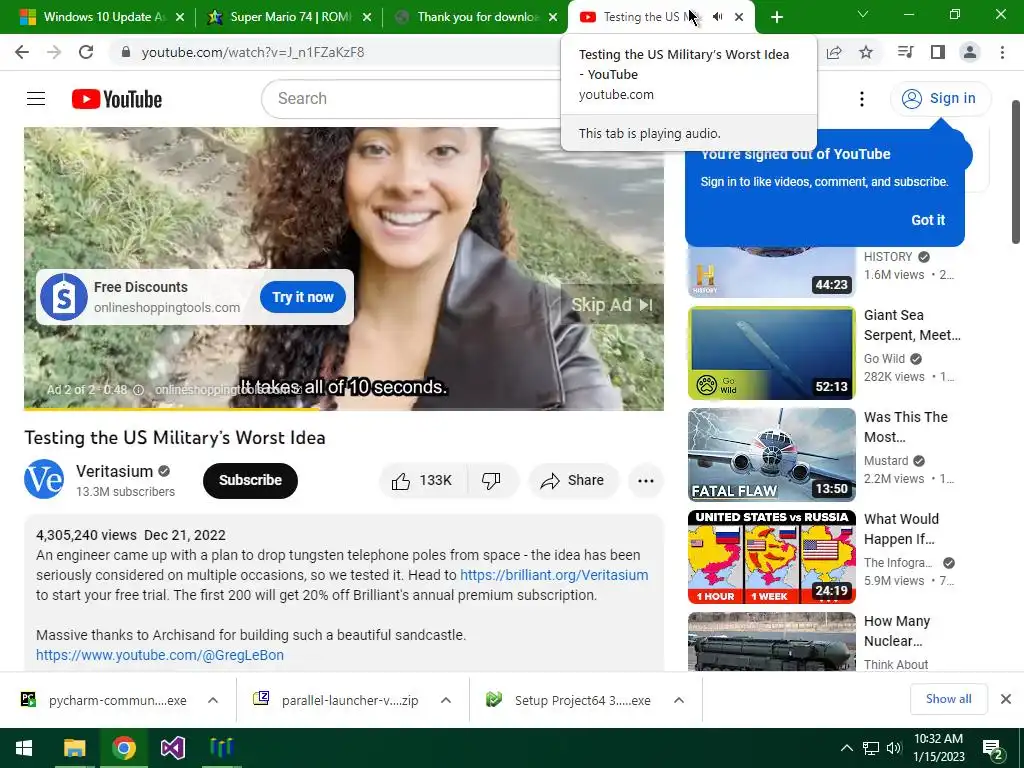Open Visual Studio from the taskbar

click(x=172, y=748)
